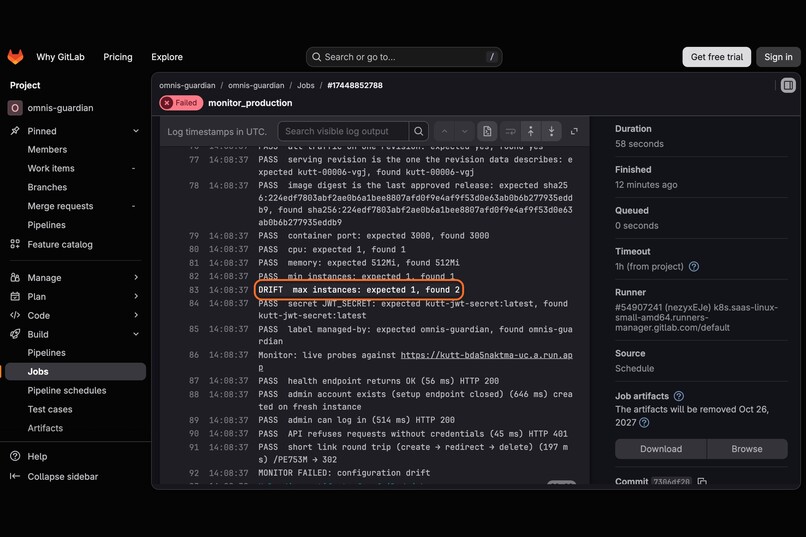Expand the Plan section chevron
This screenshot has width=806, height=537.
coord(136,297)
